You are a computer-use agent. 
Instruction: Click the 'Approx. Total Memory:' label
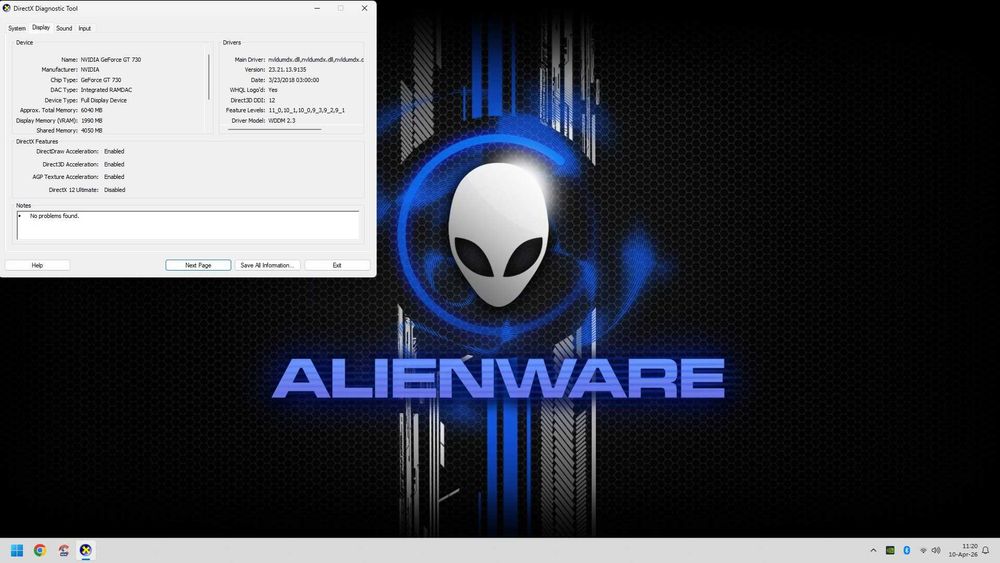[48, 110]
